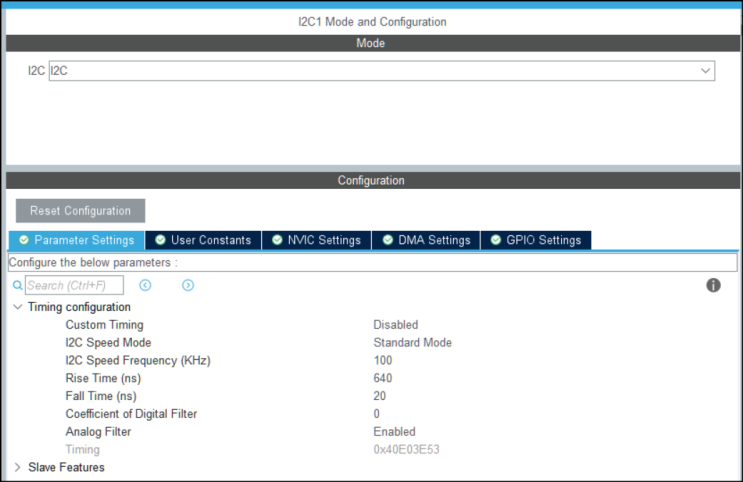Collapse the Timing configuration section
743x482 pixels.
coord(18,307)
